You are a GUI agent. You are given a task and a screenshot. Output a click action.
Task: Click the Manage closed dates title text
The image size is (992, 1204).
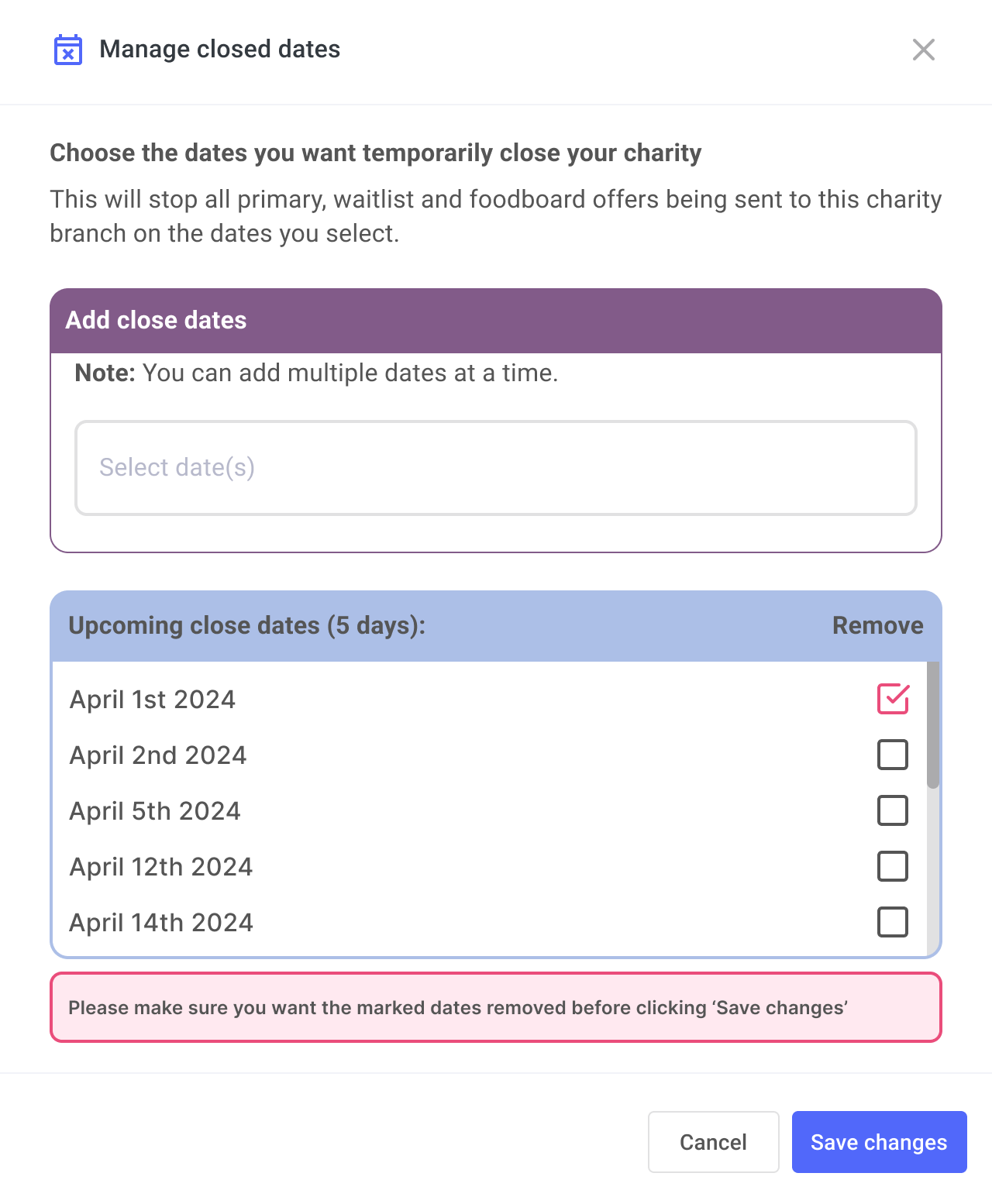click(220, 49)
